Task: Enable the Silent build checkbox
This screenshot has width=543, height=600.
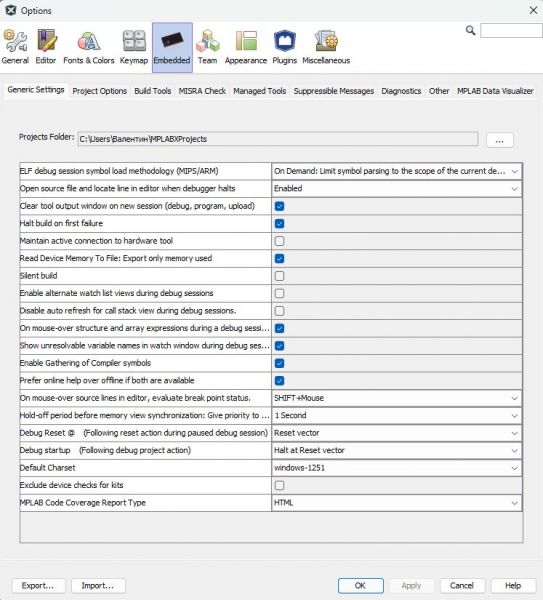Action: pos(279,276)
